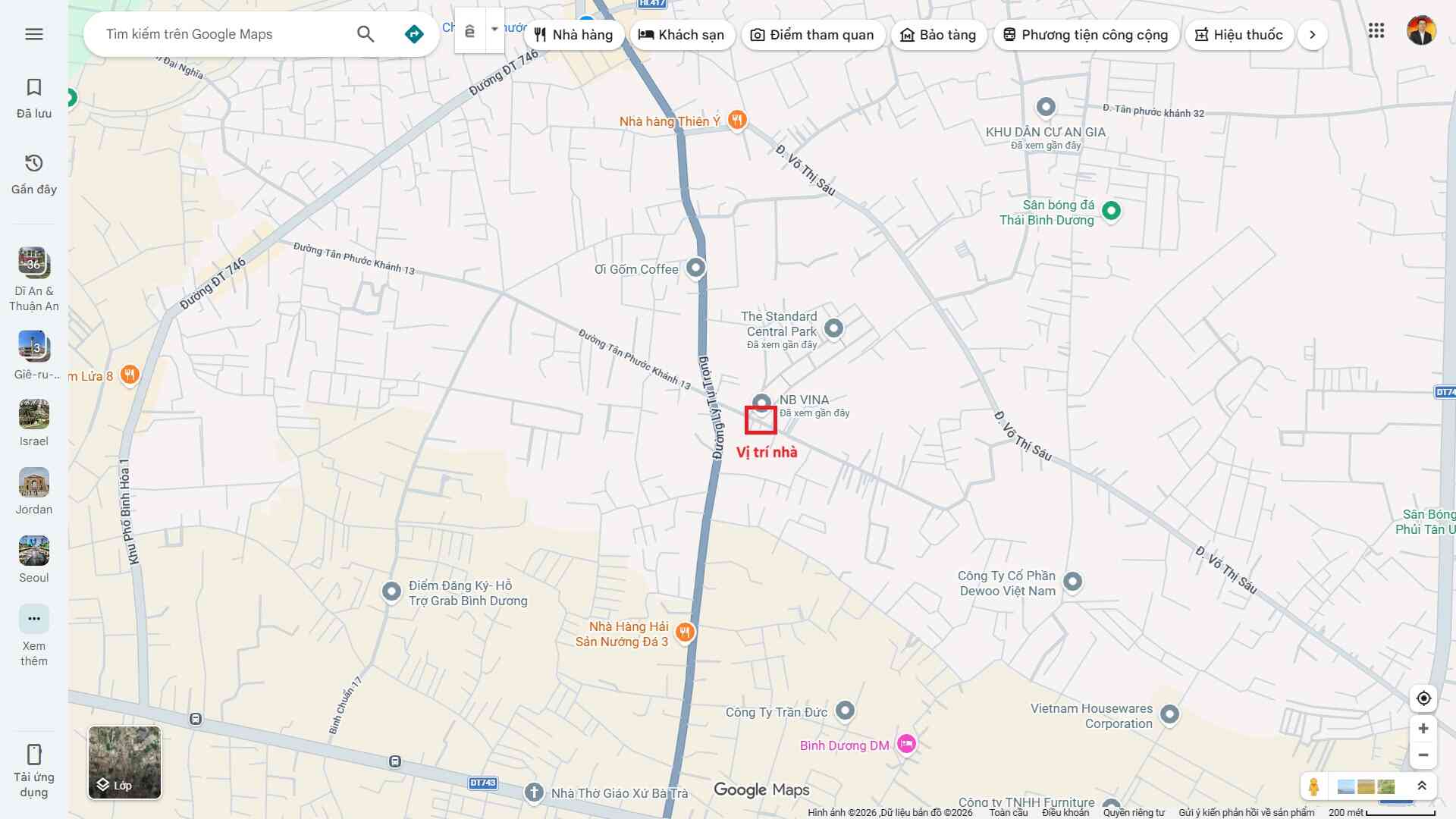This screenshot has width=1456, height=819.
Task: Toggle the Lớp satellite layer thumbnail
Action: [124, 763]
